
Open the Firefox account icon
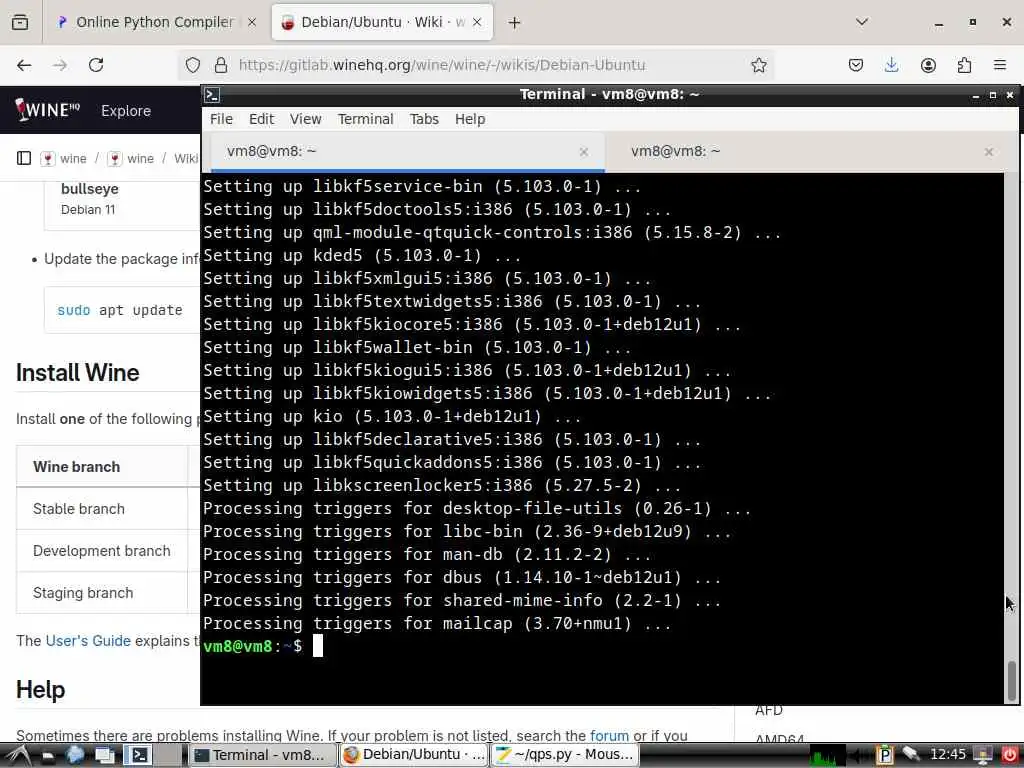point(928,65)
